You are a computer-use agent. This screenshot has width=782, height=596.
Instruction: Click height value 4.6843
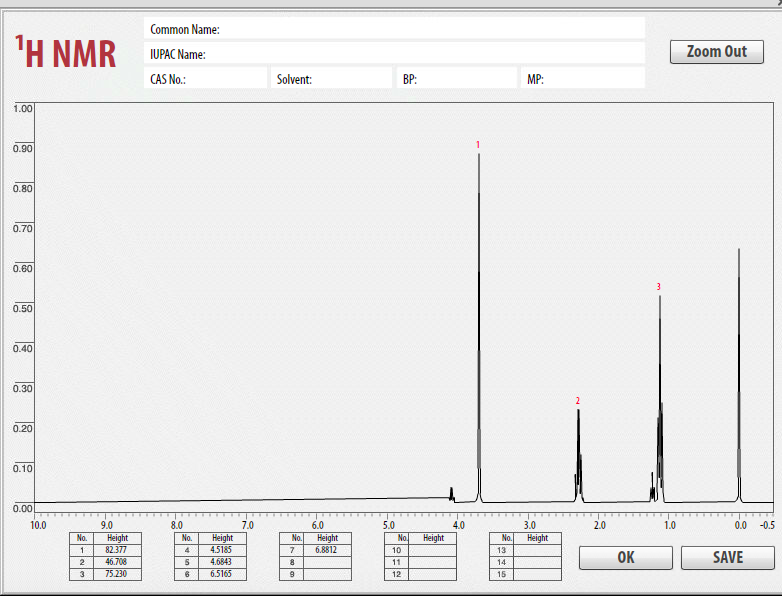[x=222, y=562]
